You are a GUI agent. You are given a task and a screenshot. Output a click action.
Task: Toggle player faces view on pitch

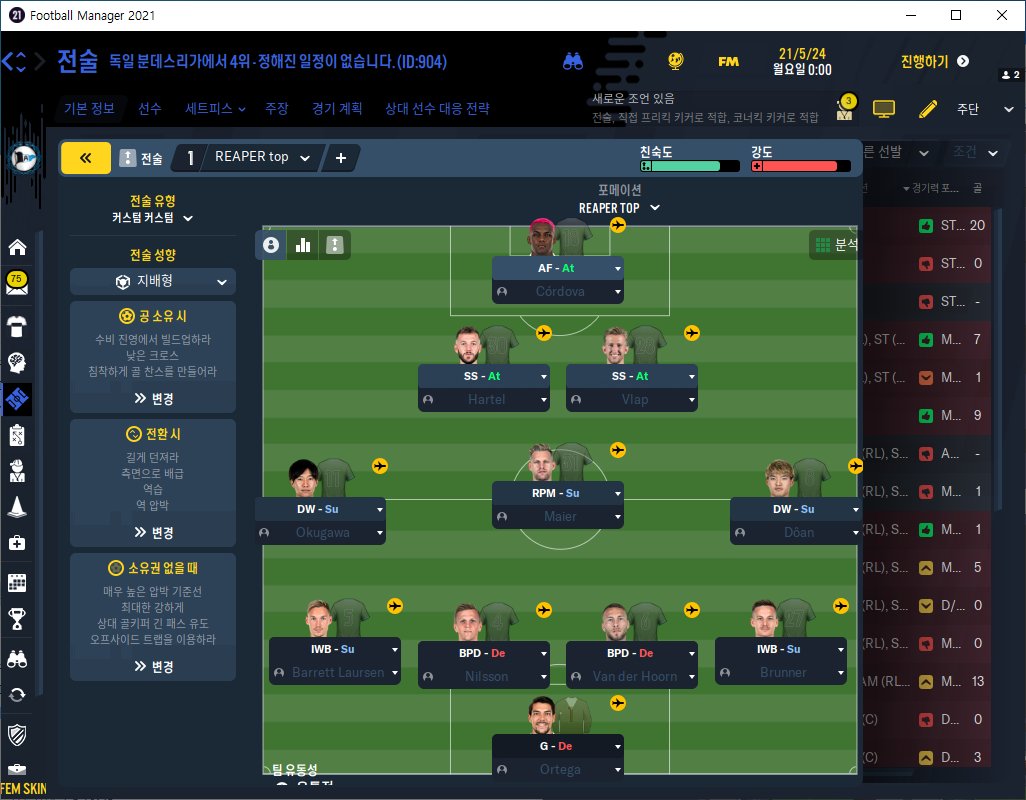[271, 245]
